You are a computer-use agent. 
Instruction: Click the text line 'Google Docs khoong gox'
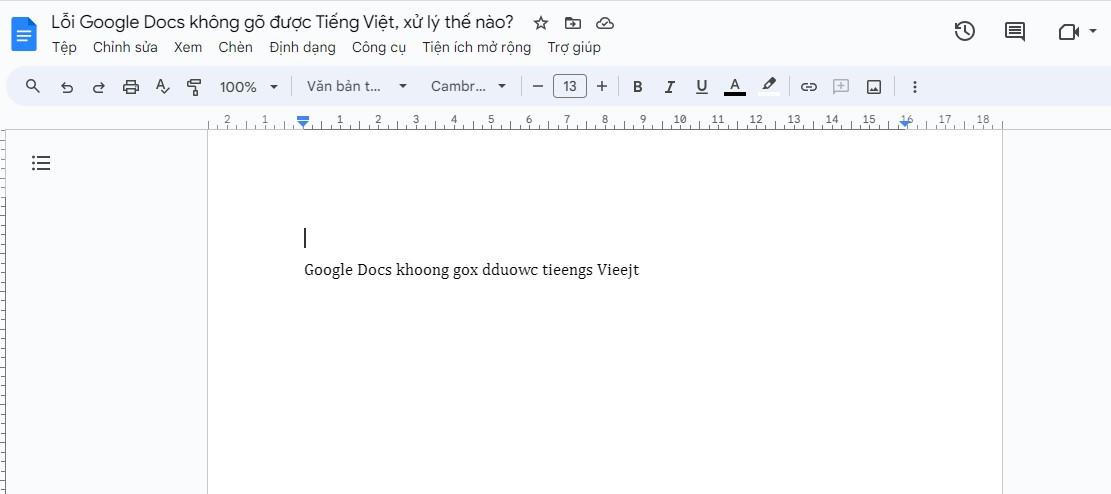click(390, 271)
